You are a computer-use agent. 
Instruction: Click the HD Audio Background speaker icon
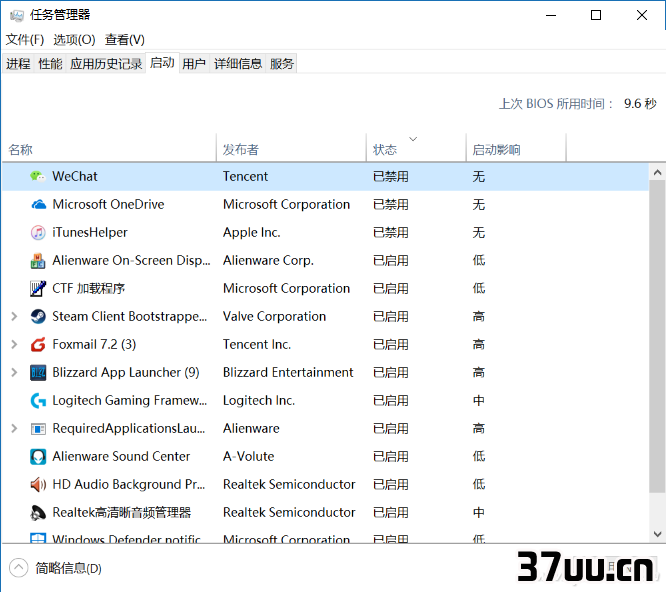[x=38, y=485]
